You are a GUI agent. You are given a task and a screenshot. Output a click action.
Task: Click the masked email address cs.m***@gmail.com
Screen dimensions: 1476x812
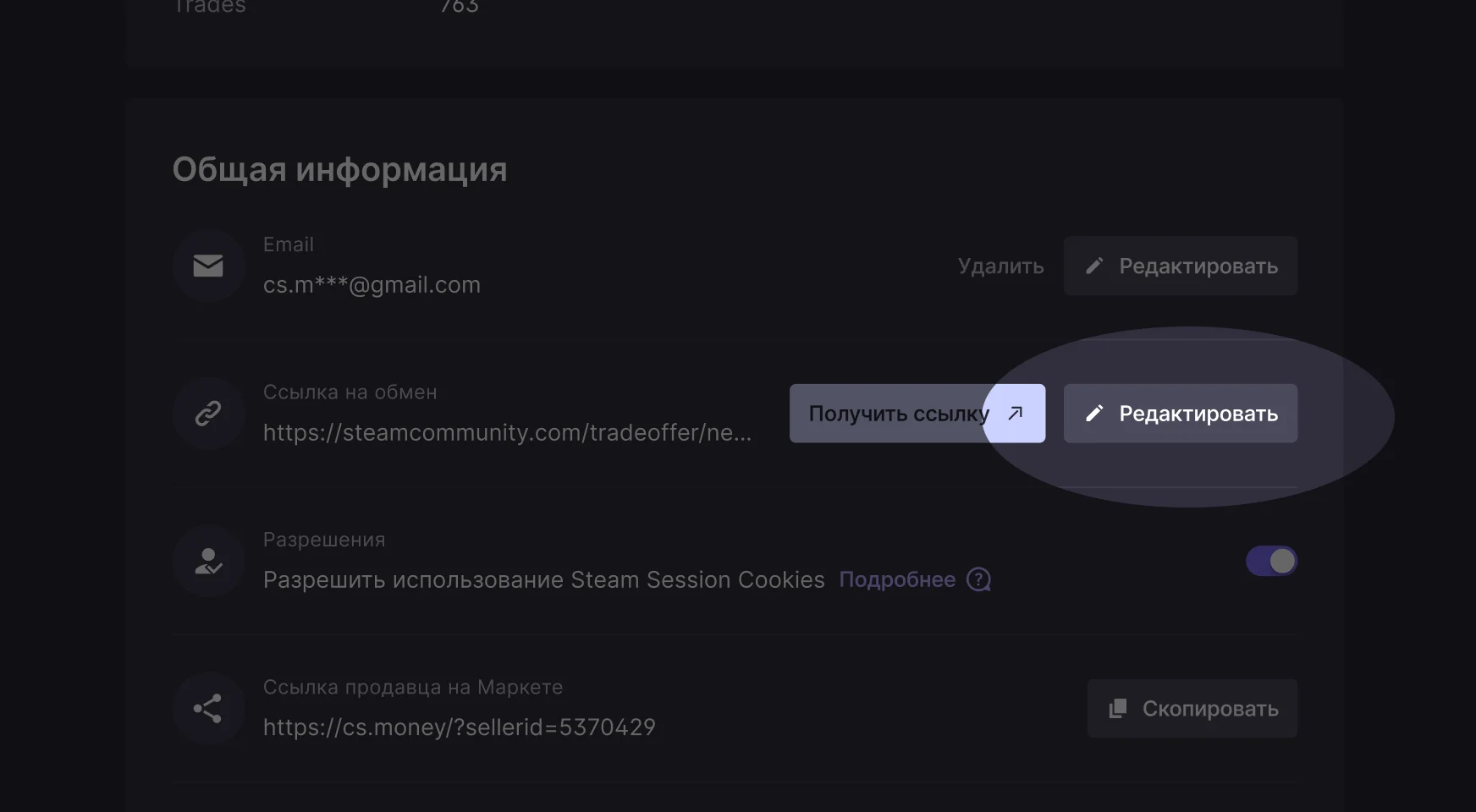(x=372, y=285)
